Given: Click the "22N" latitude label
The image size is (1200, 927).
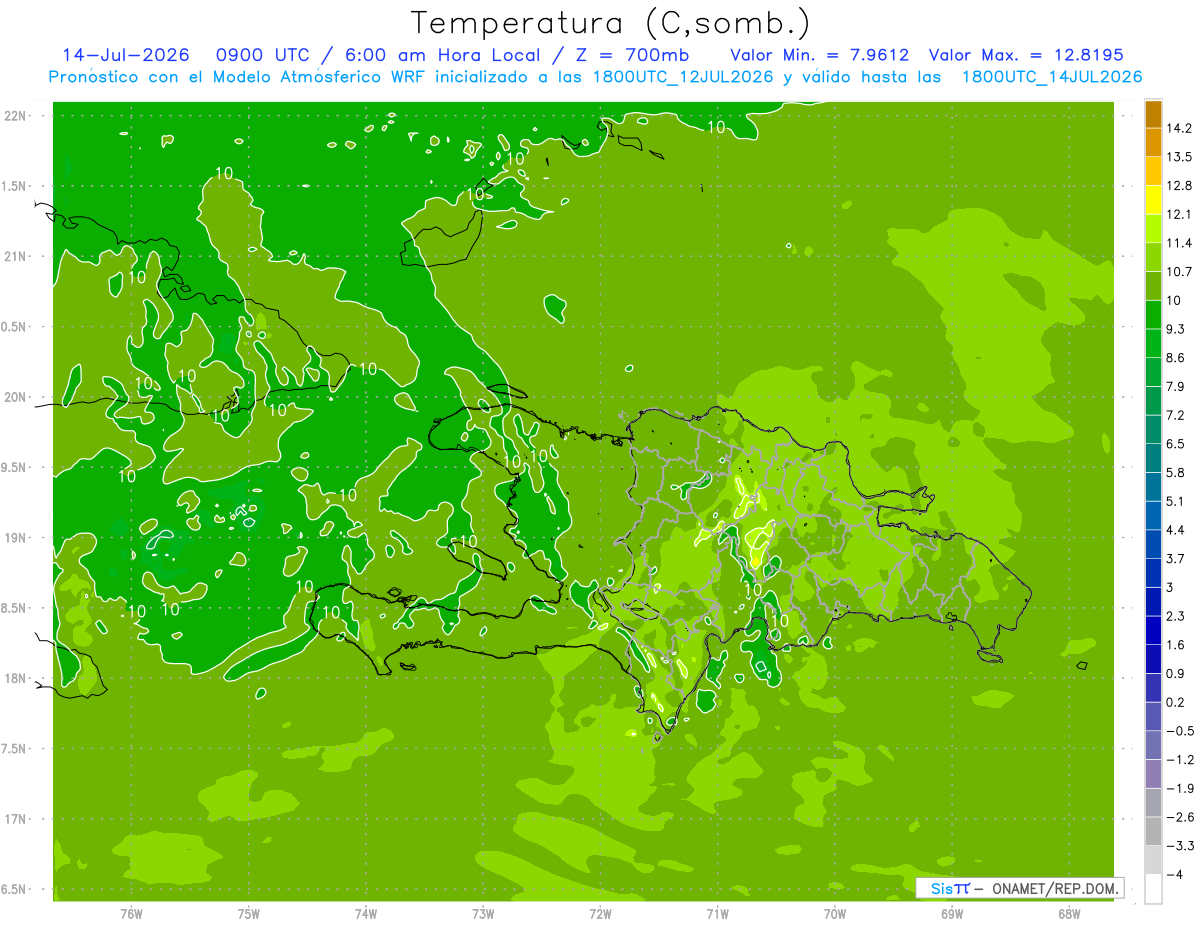Looking at the screenshot, I should click(x=17, y=116).
